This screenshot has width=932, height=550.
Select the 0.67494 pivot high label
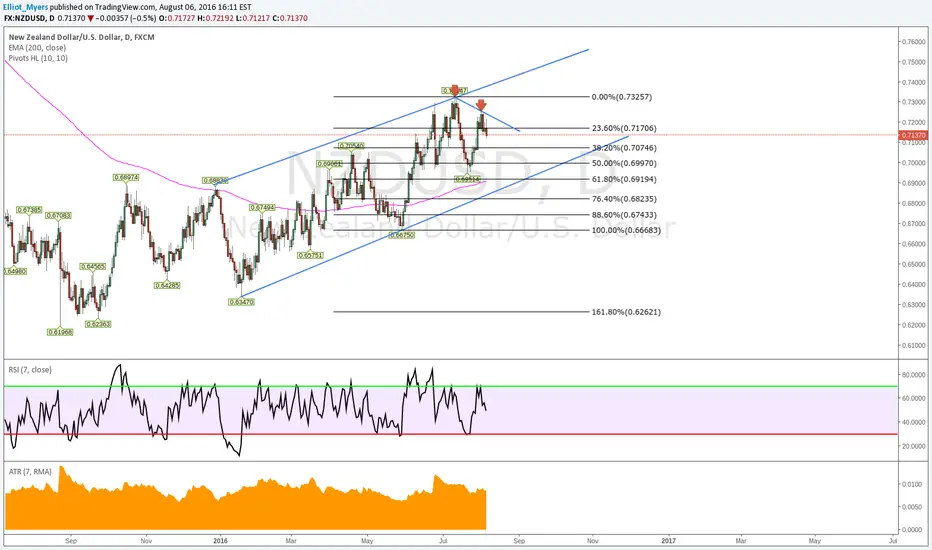pos(262,208)
